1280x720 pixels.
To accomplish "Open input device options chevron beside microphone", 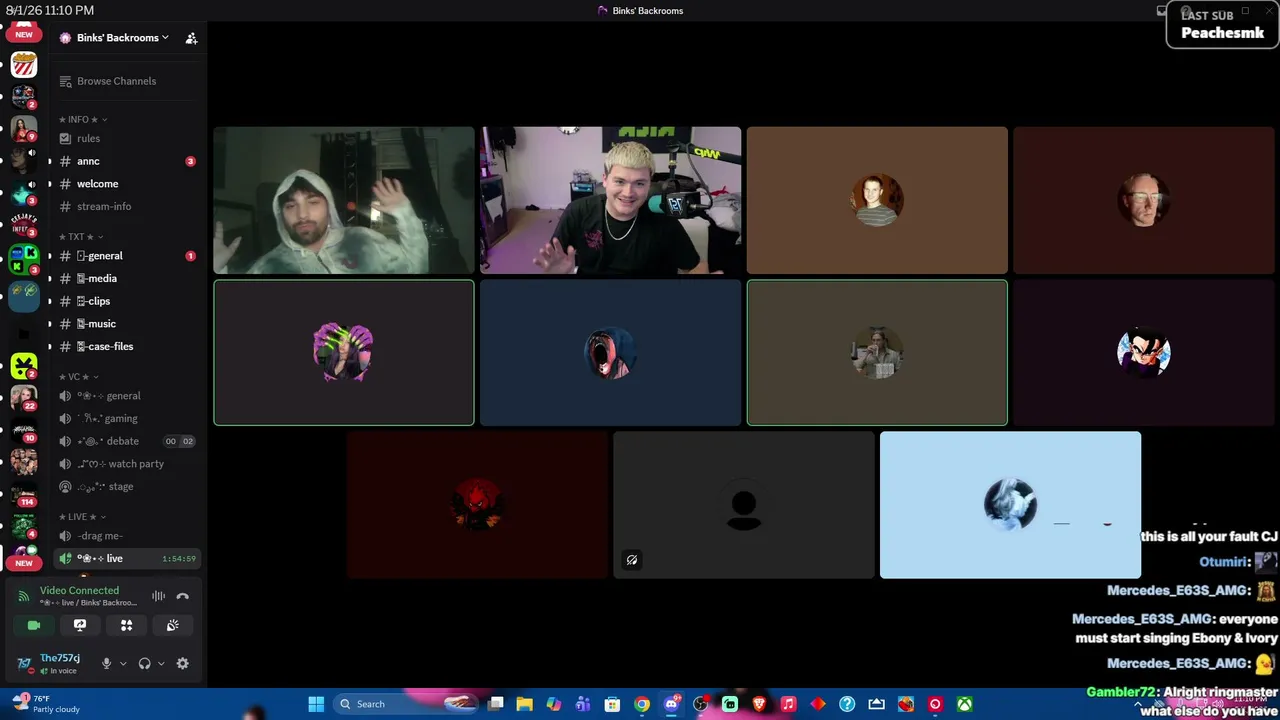I will tap(123, 663).
